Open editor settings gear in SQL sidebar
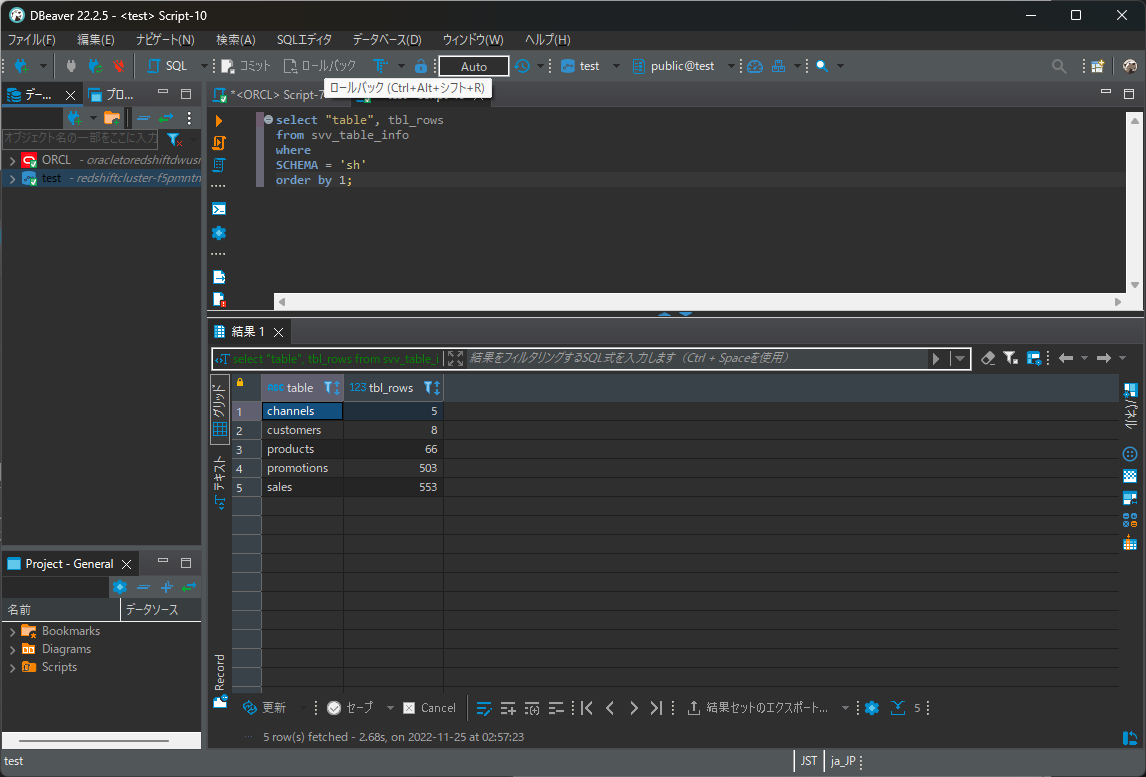Viewport: 1146px width, 777px height. pyautogui.click(x=219, y=232)
